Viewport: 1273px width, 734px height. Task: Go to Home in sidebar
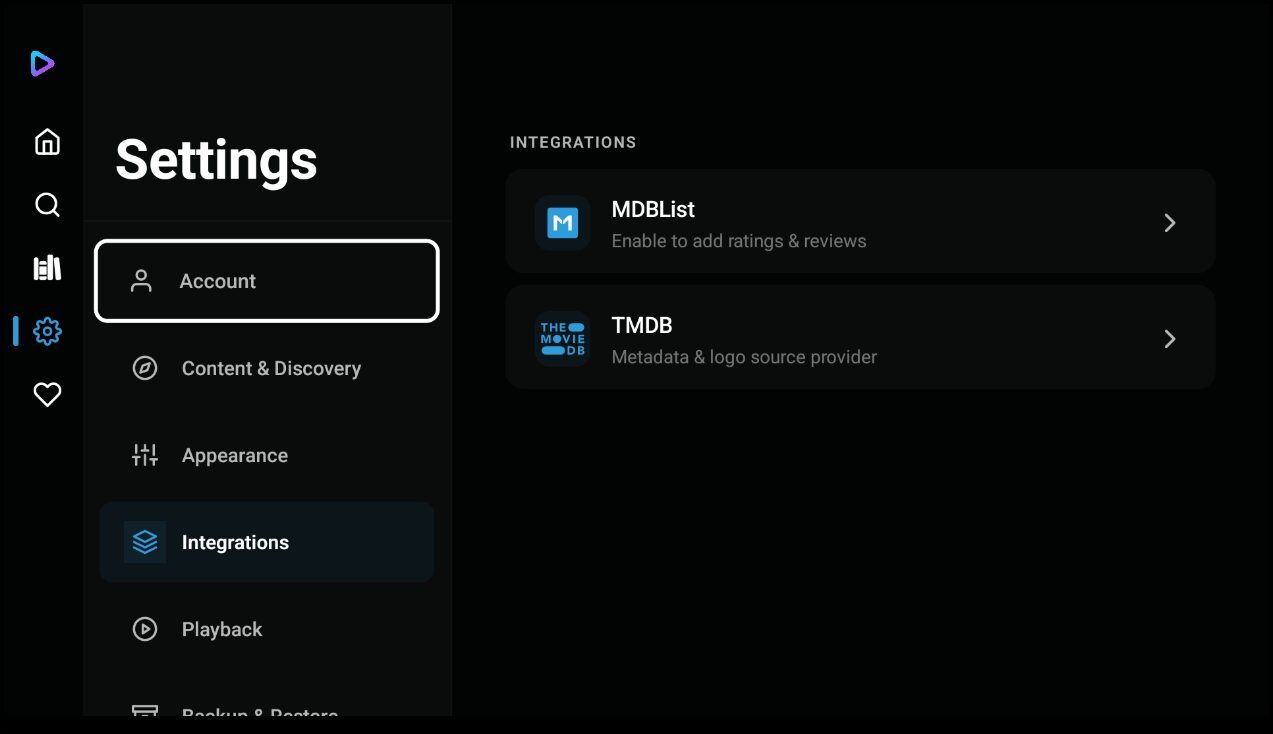47,142
